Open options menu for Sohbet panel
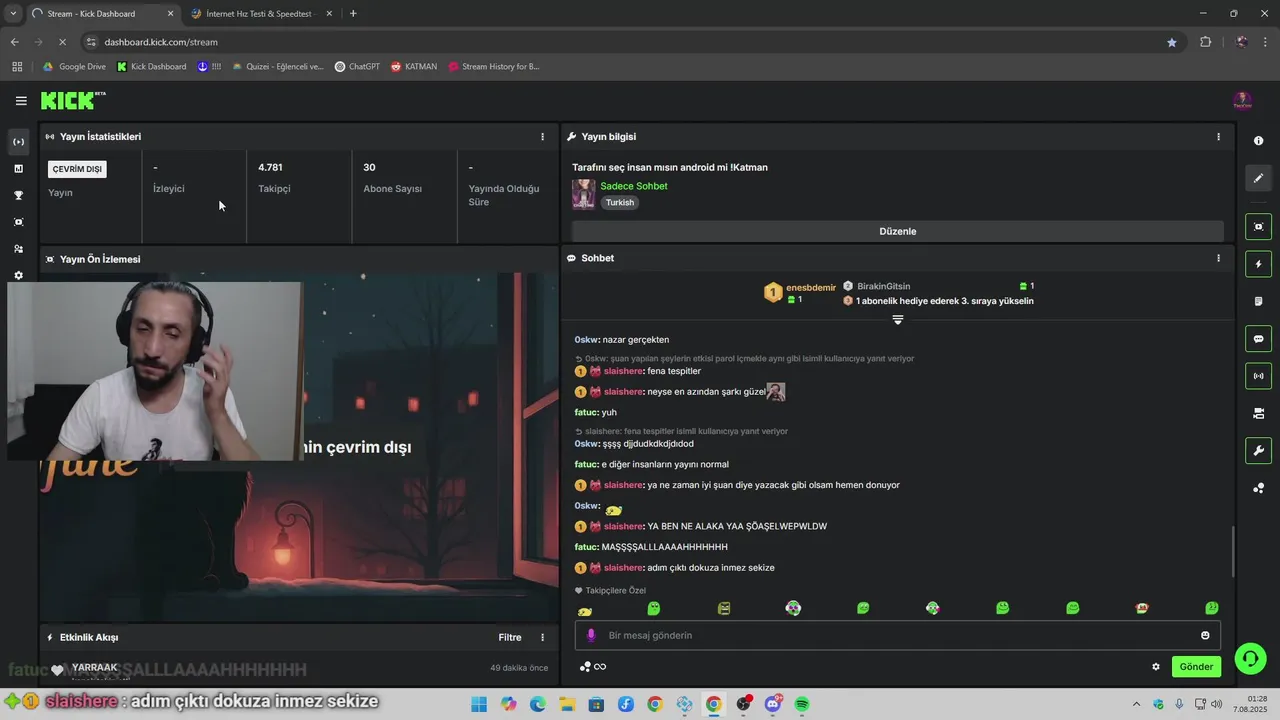 point(1218,258)
